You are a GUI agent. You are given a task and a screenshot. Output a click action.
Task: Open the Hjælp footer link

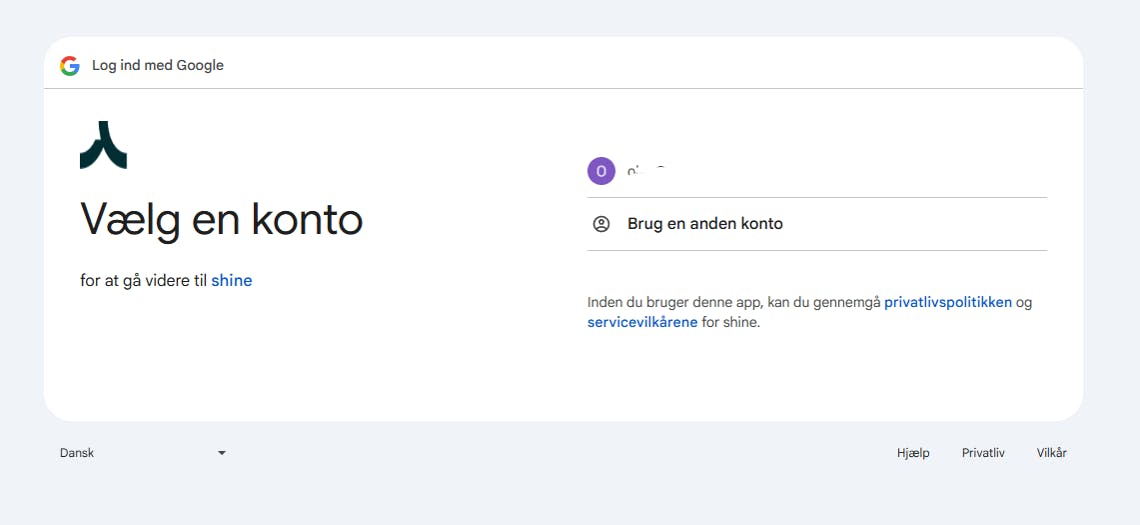[x=913, y=453]
